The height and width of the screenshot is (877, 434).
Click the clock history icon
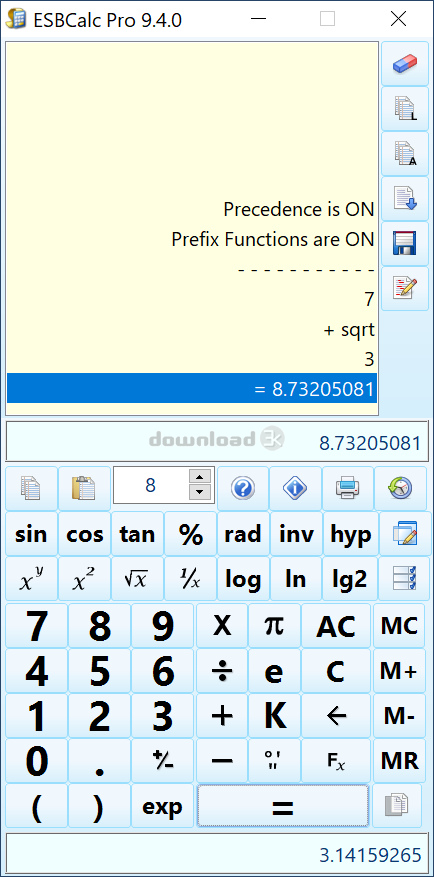(399, 488)
